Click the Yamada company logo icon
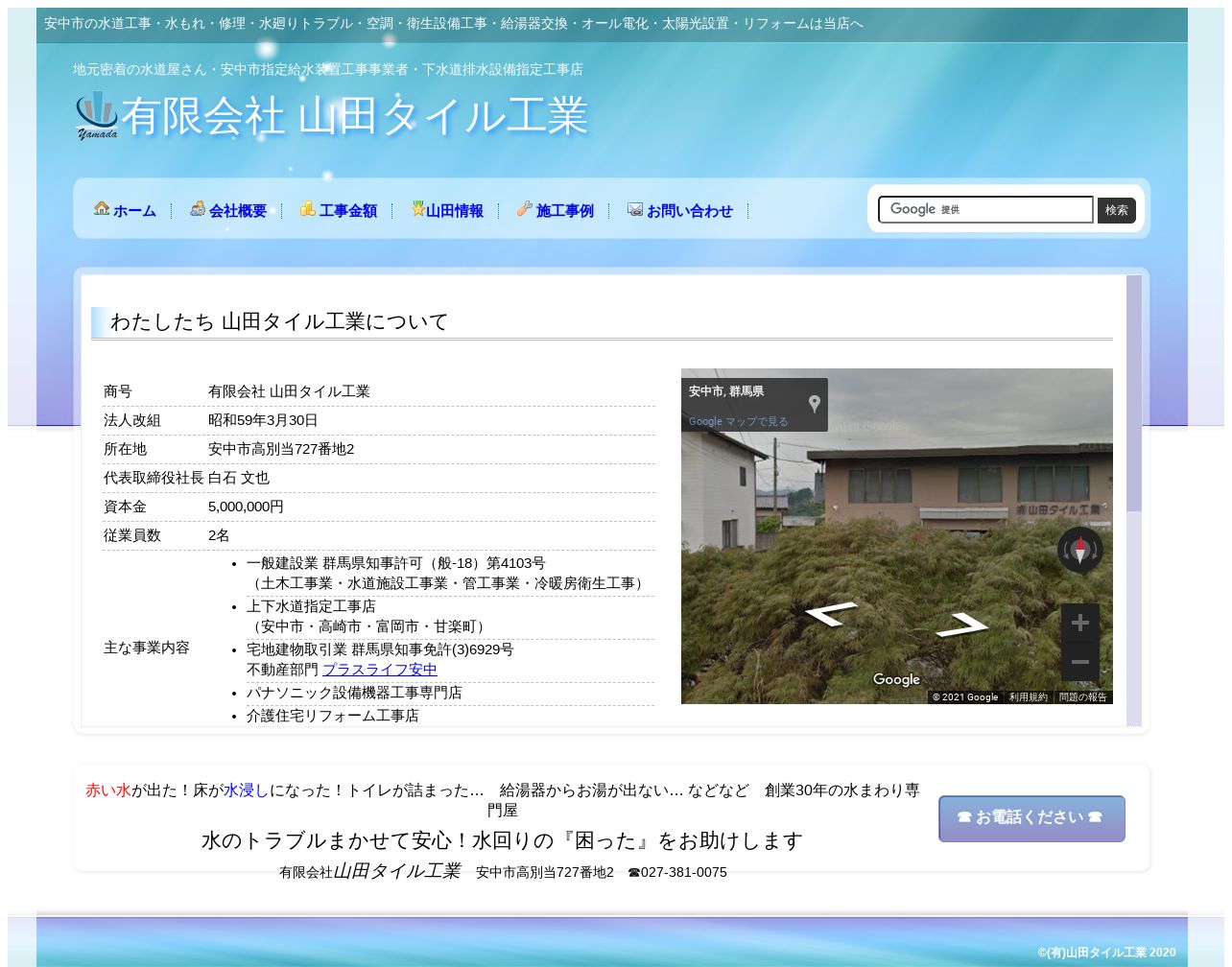Viewport: 1232px width, 967px height. (x=97, y=115)
